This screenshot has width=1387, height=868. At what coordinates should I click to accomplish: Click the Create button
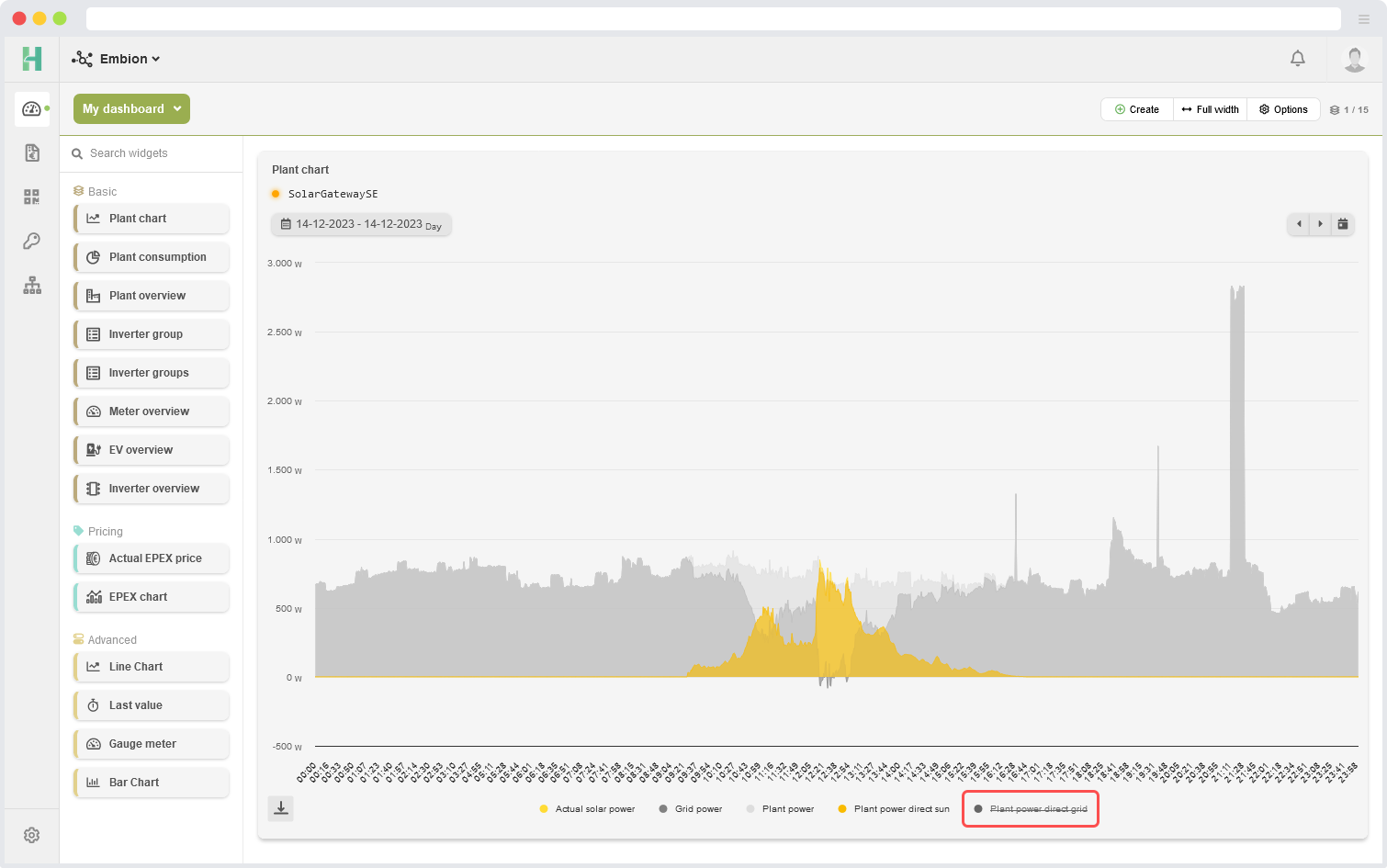tap(1137, 109)
